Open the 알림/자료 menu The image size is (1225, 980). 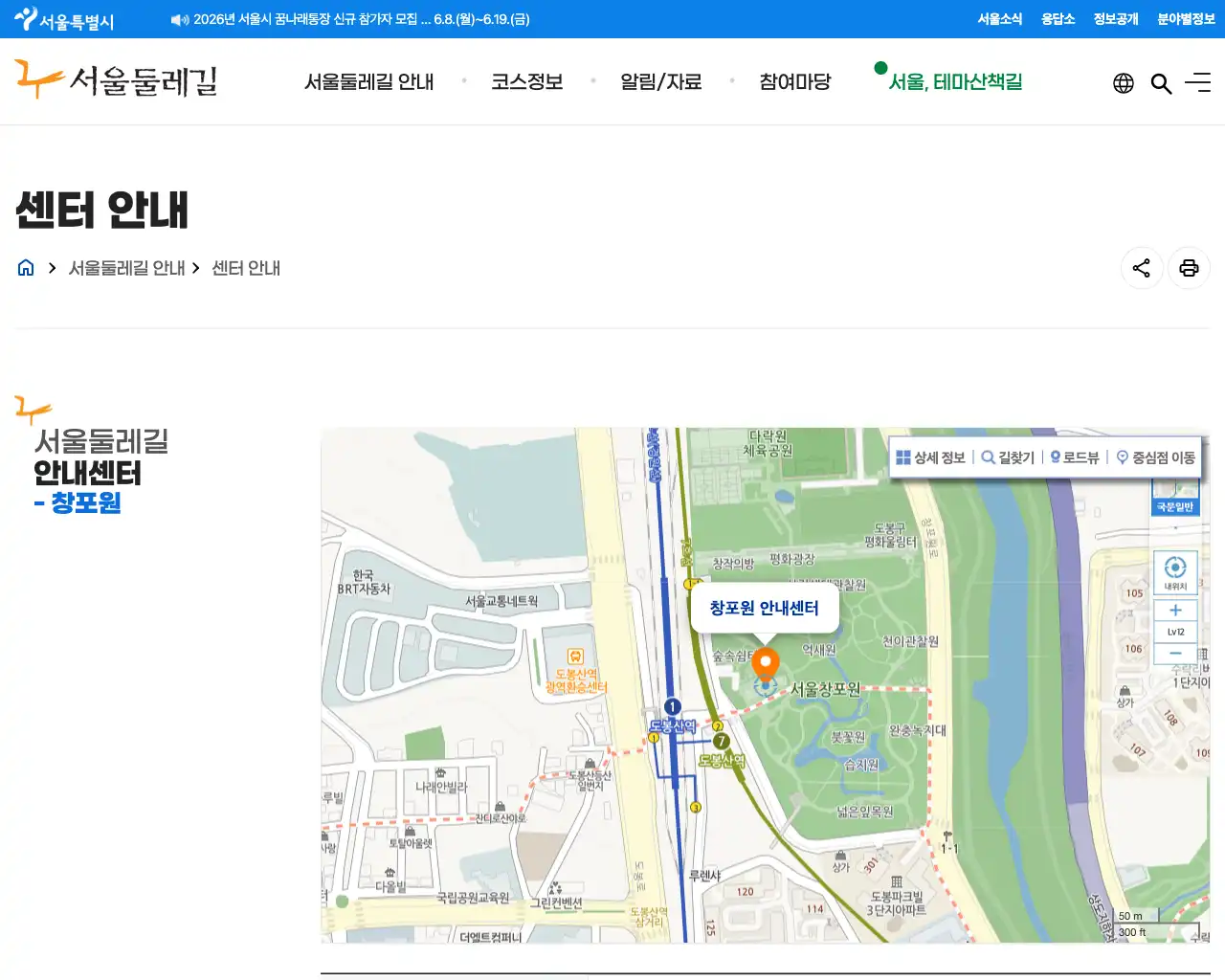[661, 82]
